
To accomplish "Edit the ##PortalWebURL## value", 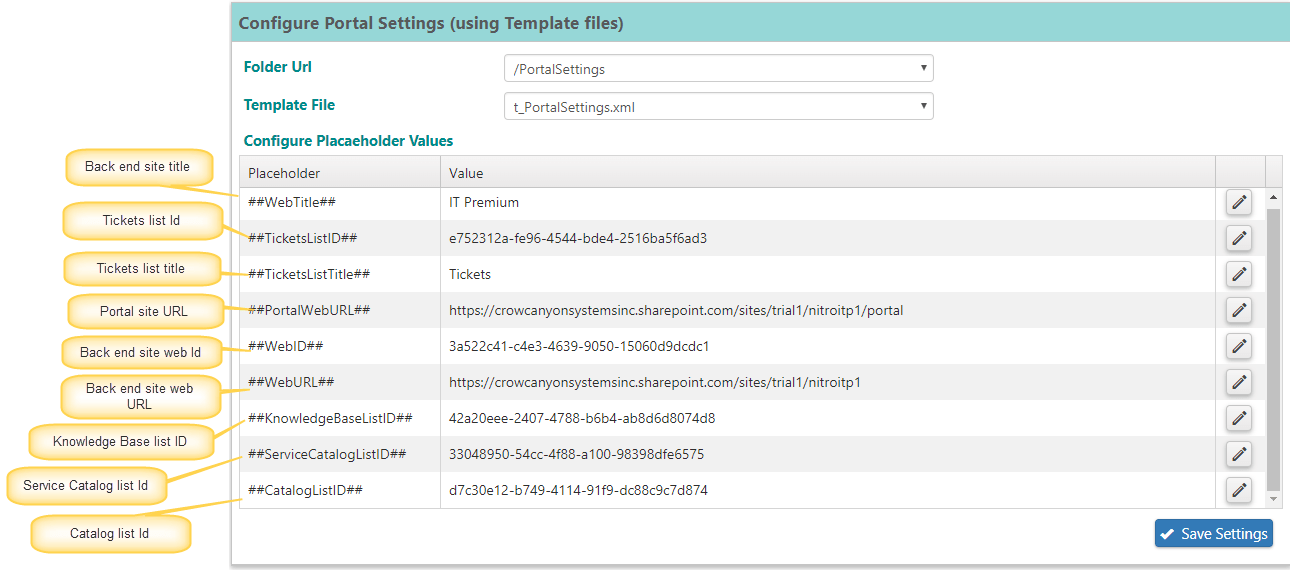I will click(x=1239, y=310).
